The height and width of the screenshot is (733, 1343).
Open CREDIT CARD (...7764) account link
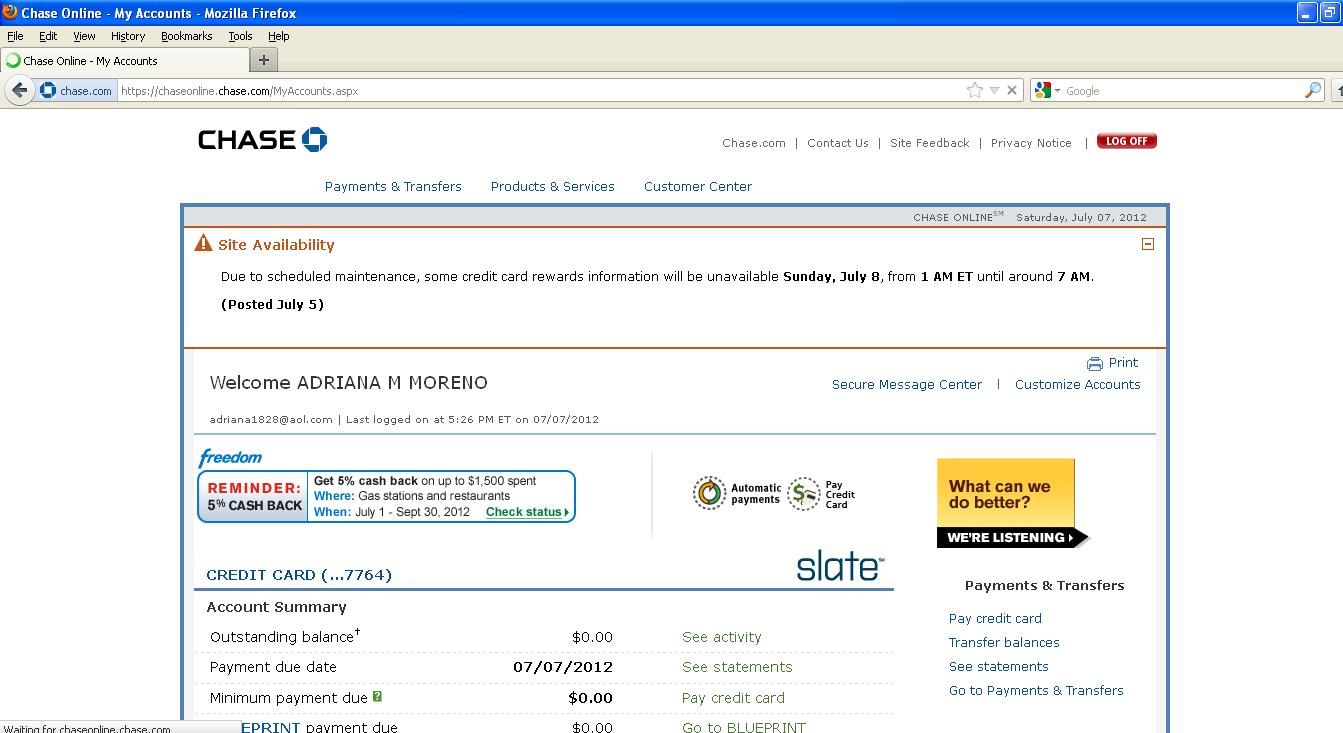299,575
